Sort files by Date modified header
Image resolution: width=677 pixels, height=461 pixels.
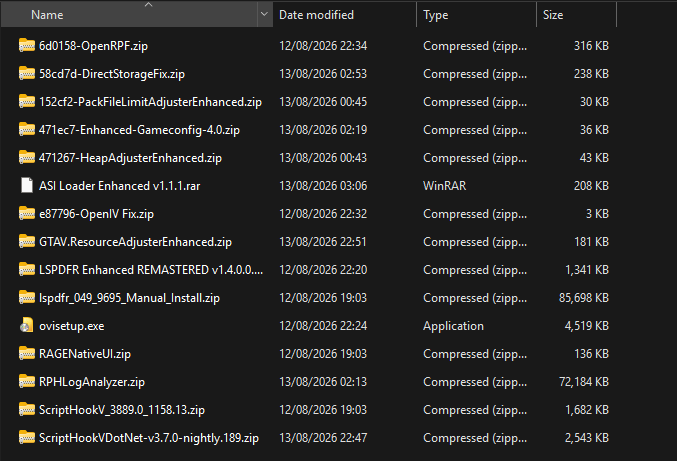point(316,15)
